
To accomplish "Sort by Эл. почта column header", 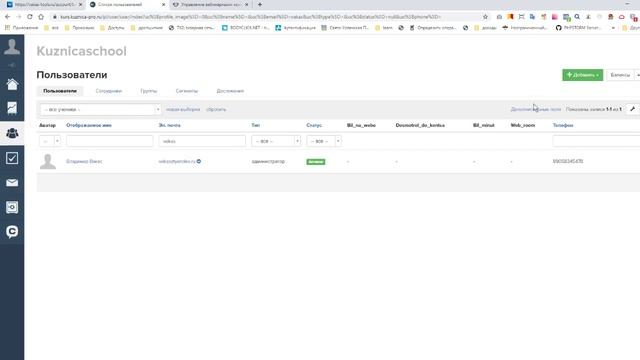I will [169, 125].
